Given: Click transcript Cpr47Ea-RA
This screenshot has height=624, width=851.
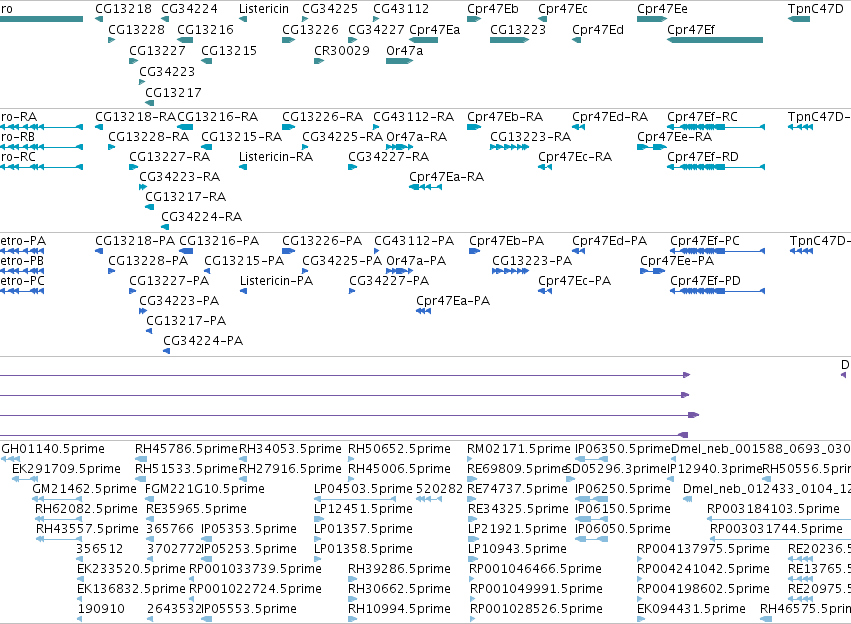Looking at the screenshot, I should pos(447,176).
